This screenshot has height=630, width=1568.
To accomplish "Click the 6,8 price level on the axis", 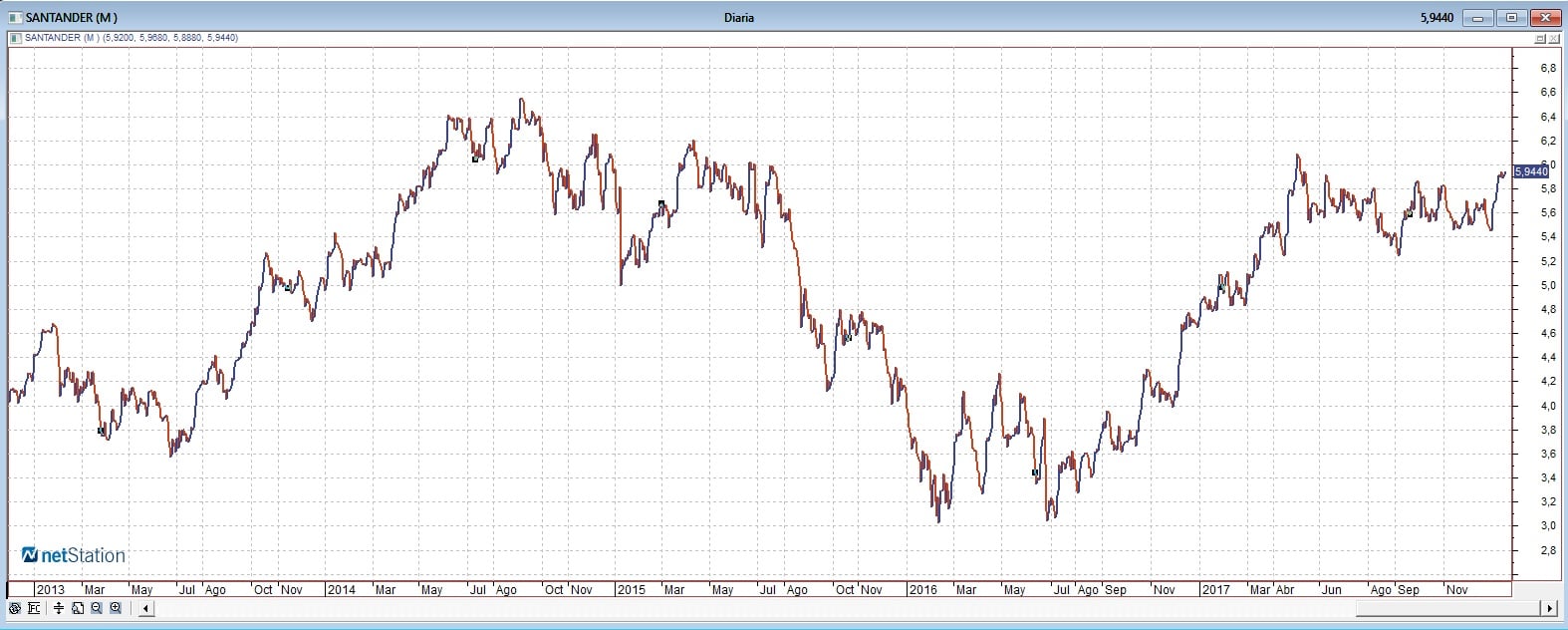I will tap(1548, 68).
